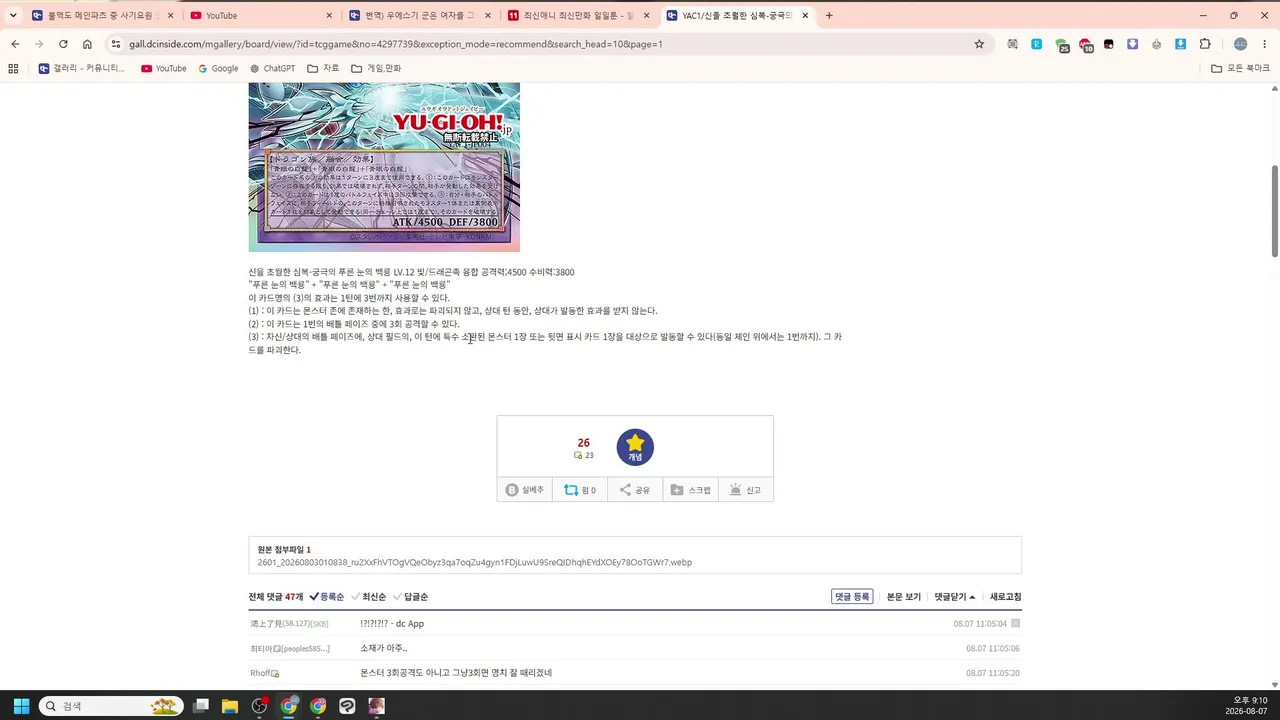
Task: Open the YouTube bookmark
Action: click(164, 68)
